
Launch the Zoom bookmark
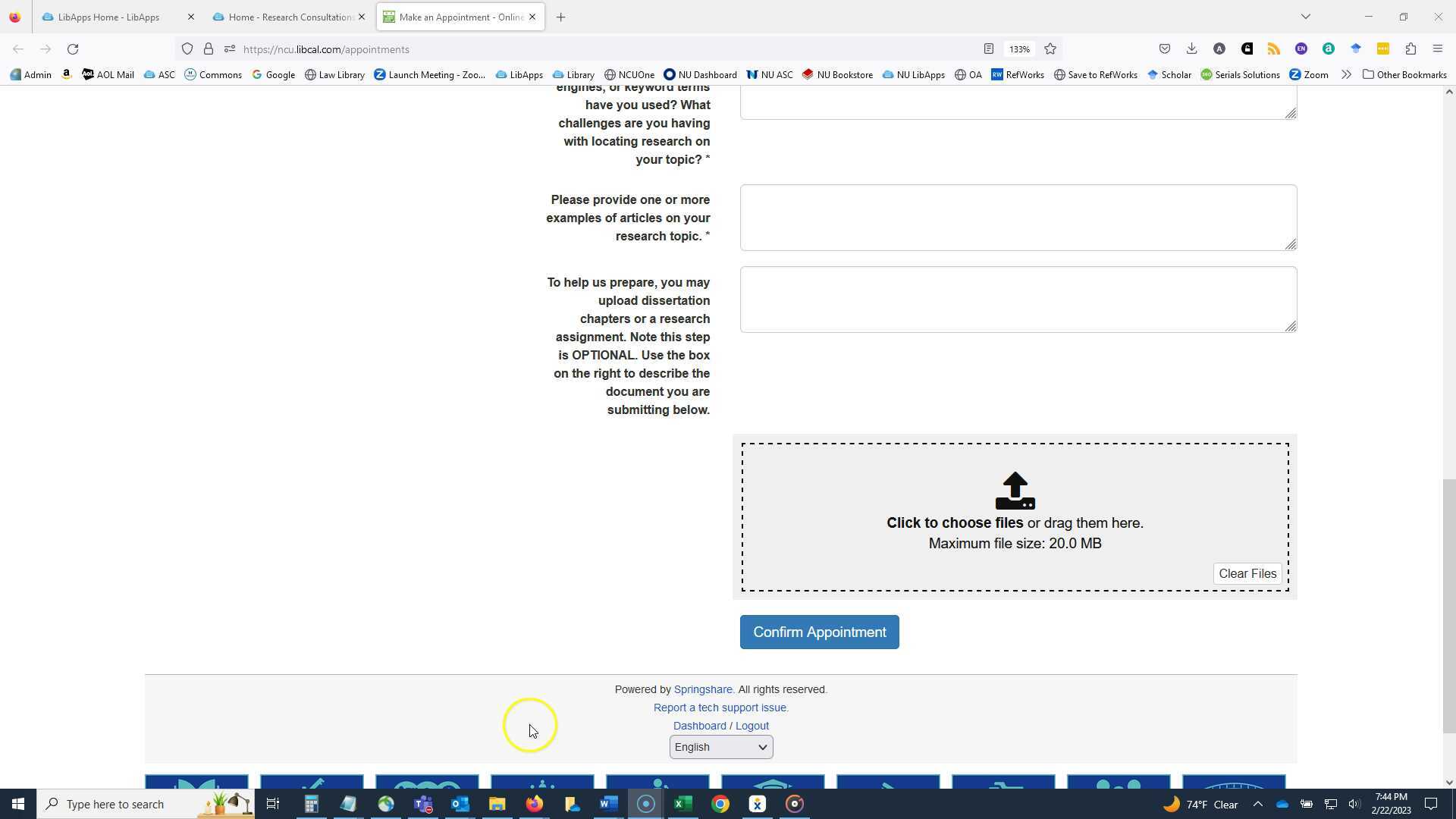[1309, 74]
